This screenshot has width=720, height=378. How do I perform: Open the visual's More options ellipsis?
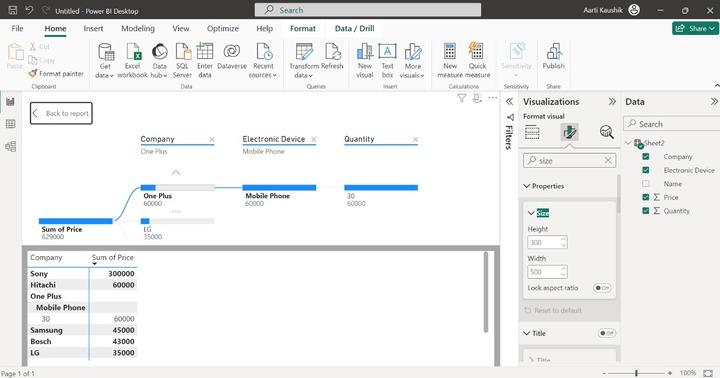(x=493, y=98)
